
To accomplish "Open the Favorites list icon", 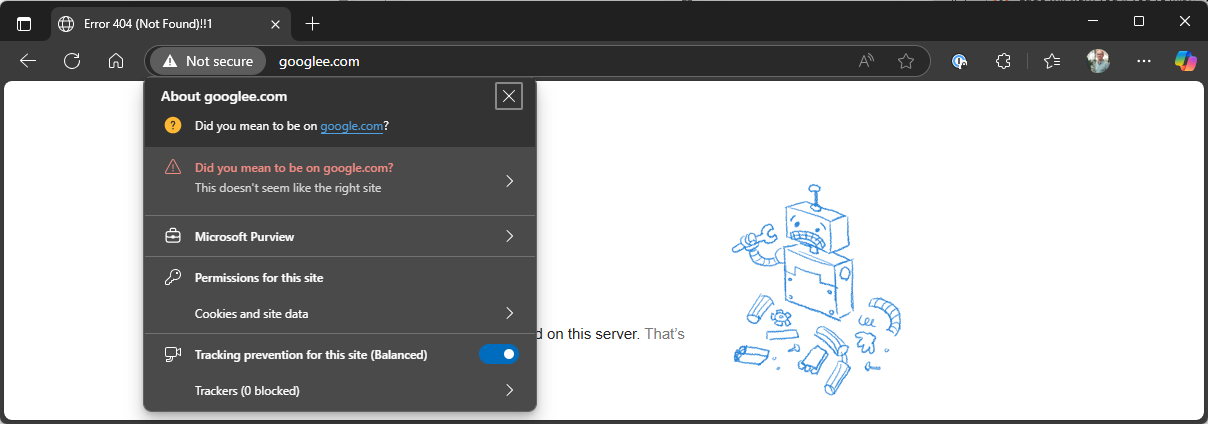I will click(1052, 61).
